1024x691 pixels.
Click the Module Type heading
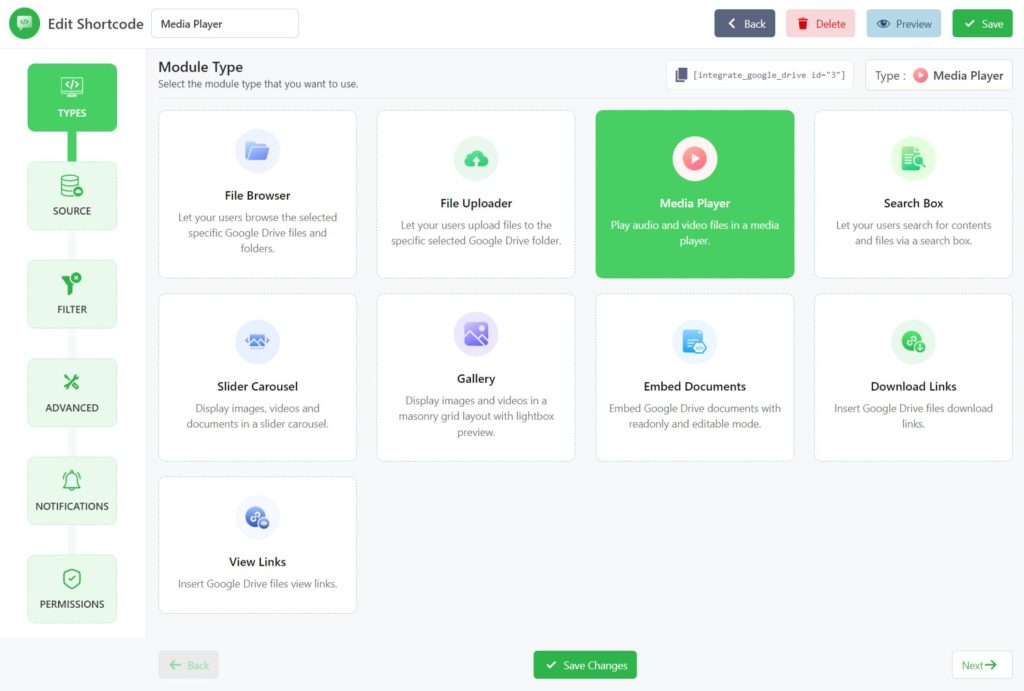click(200, 67)
